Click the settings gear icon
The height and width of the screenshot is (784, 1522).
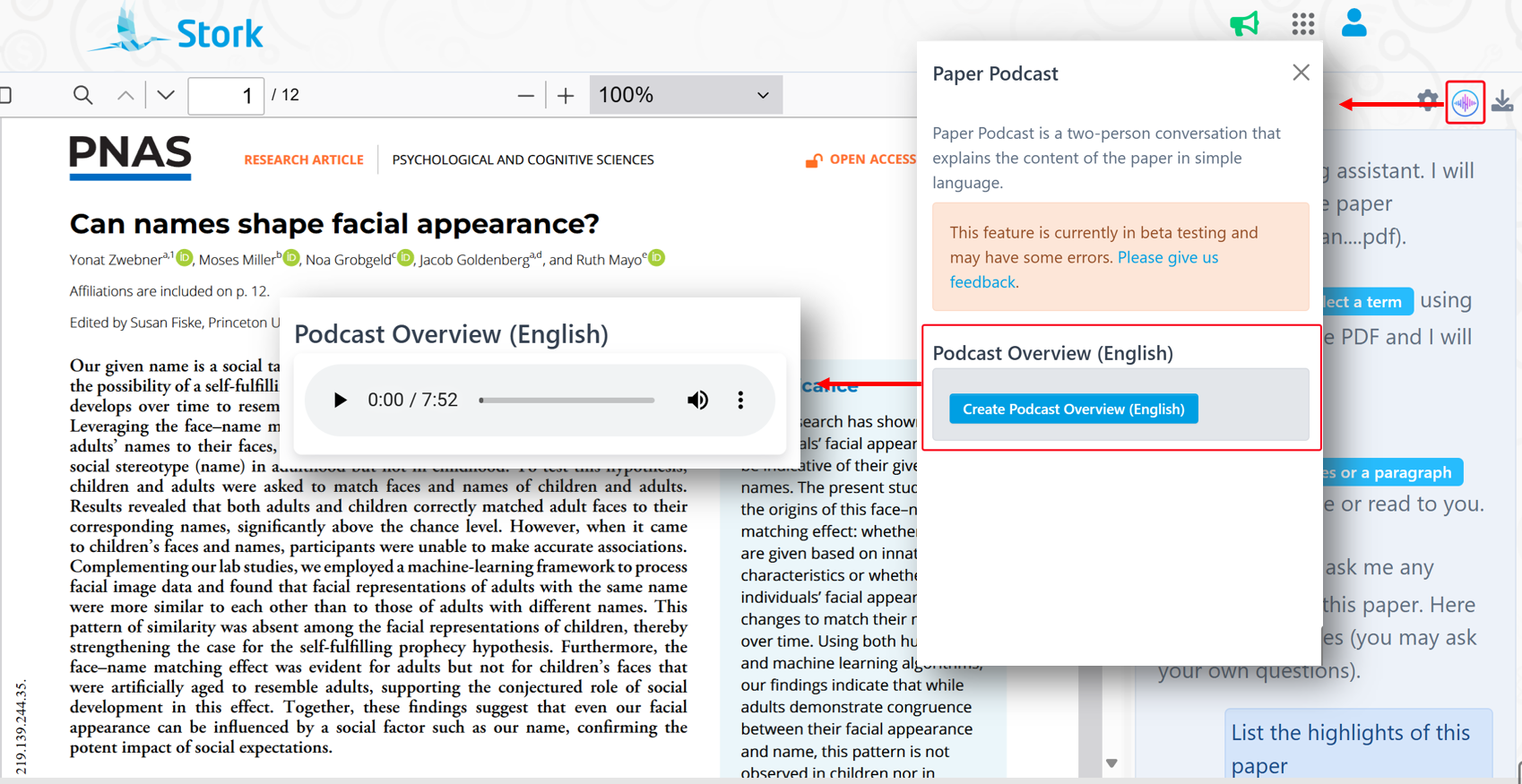pyautogui.click(x=1427, y=99)
